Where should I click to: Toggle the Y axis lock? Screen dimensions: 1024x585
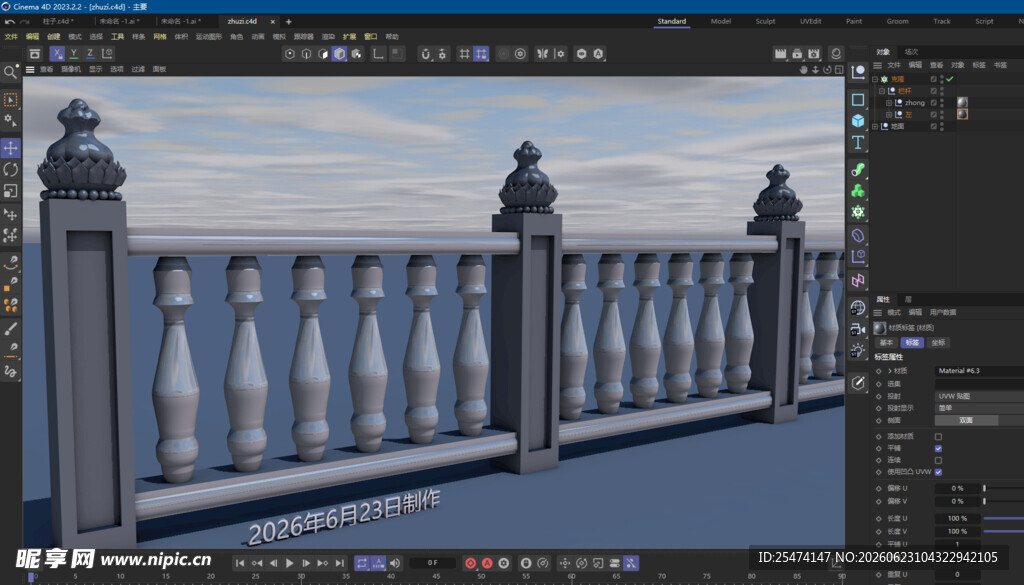(74, 54)
